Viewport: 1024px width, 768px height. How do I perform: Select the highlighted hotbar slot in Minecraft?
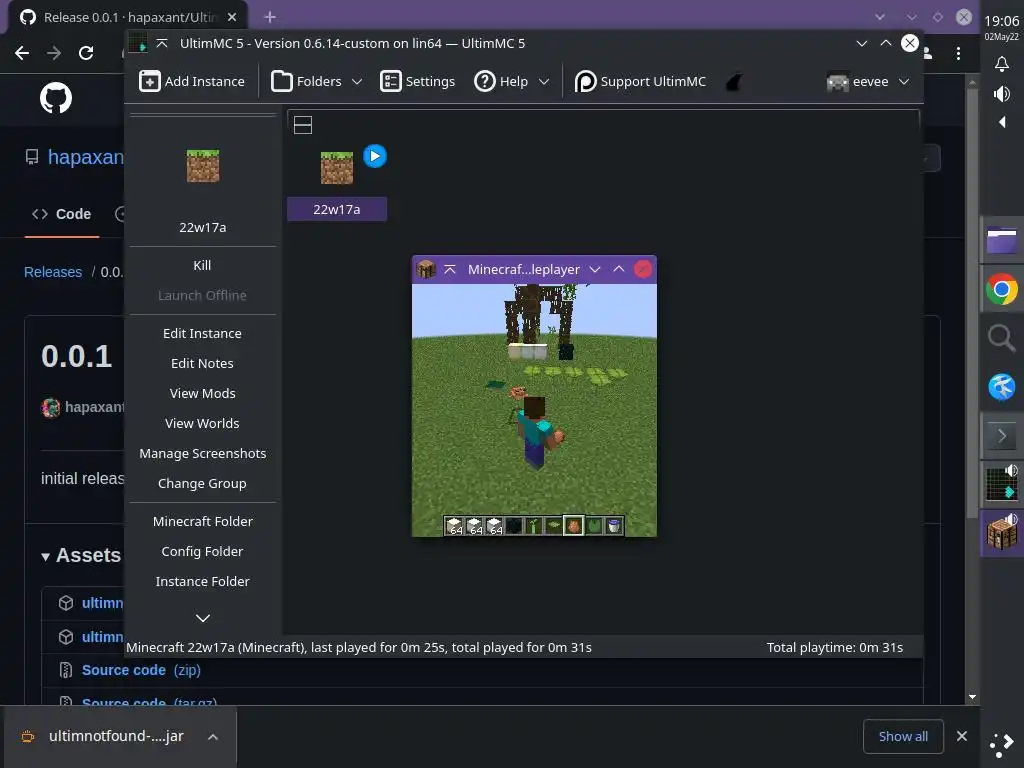click(x=573, y=526)
